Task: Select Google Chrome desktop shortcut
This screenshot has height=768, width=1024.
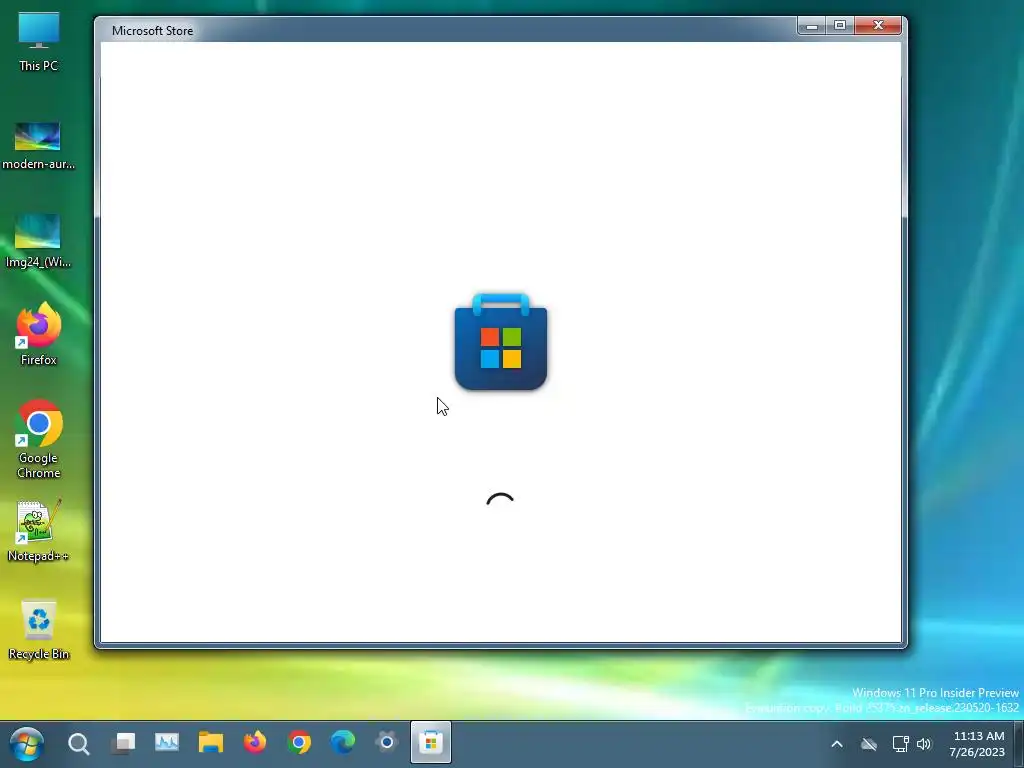Action: (x=39, y=439)
